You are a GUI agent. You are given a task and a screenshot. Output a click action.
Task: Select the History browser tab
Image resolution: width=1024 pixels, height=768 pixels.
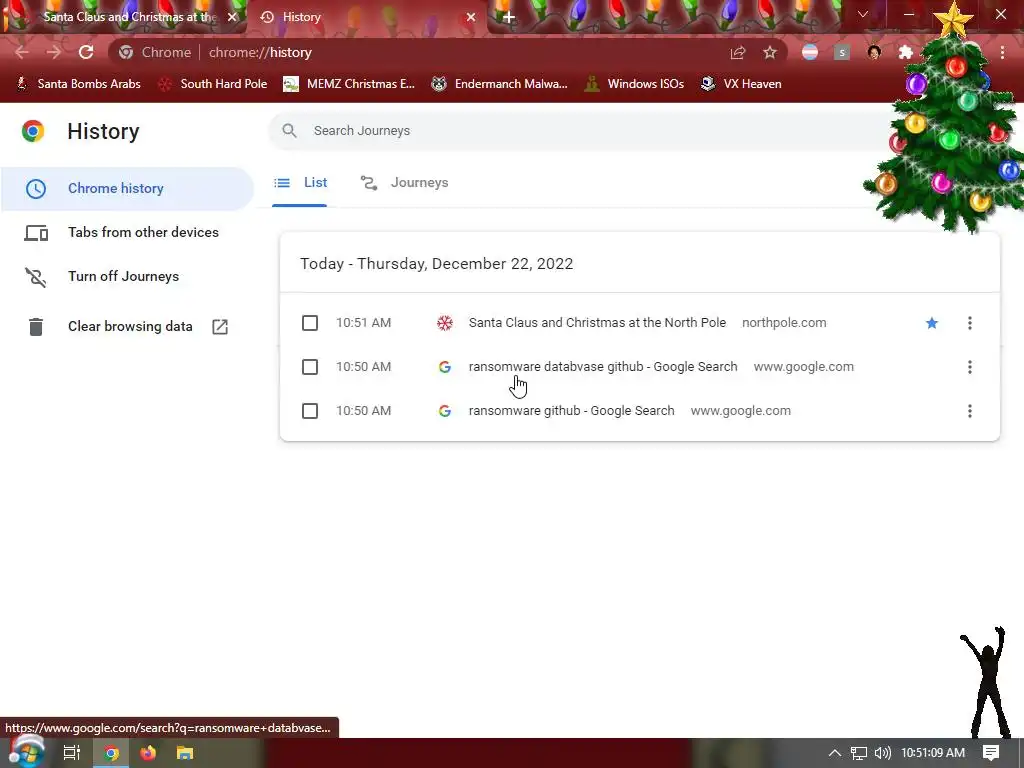pyautogui.click(x=366, y=17)
